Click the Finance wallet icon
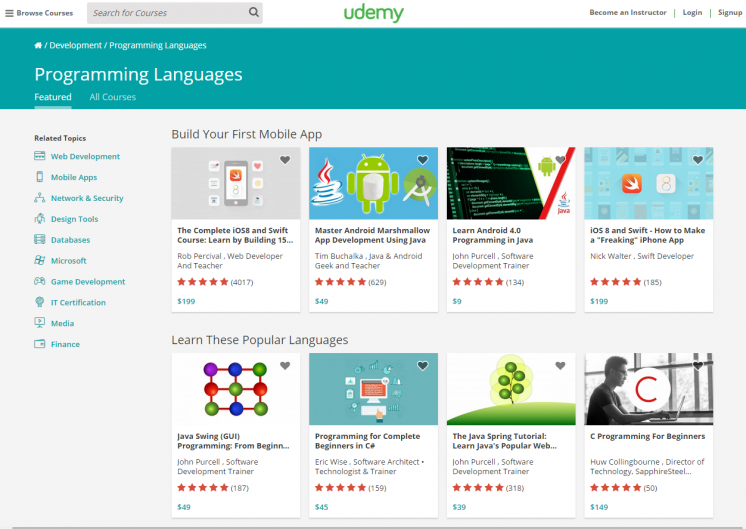 (x=39, y=344)
